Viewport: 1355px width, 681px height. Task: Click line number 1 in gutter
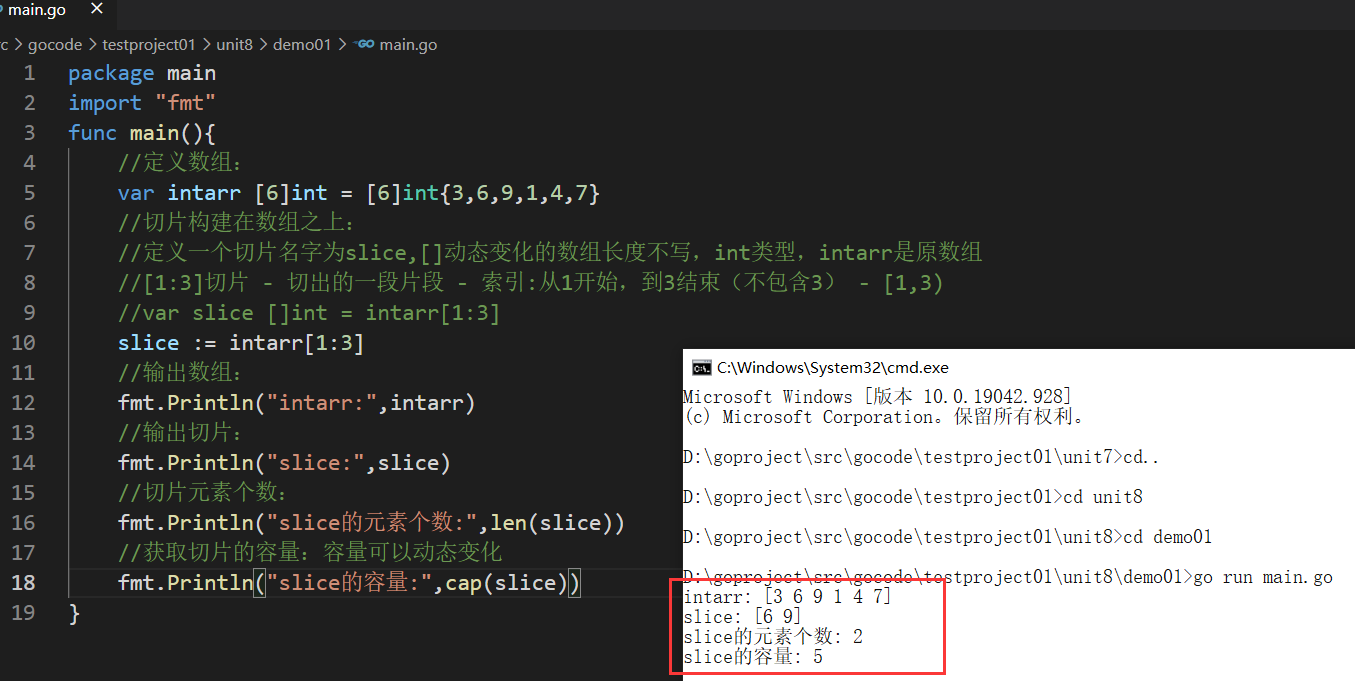click(x=29, y=73)
